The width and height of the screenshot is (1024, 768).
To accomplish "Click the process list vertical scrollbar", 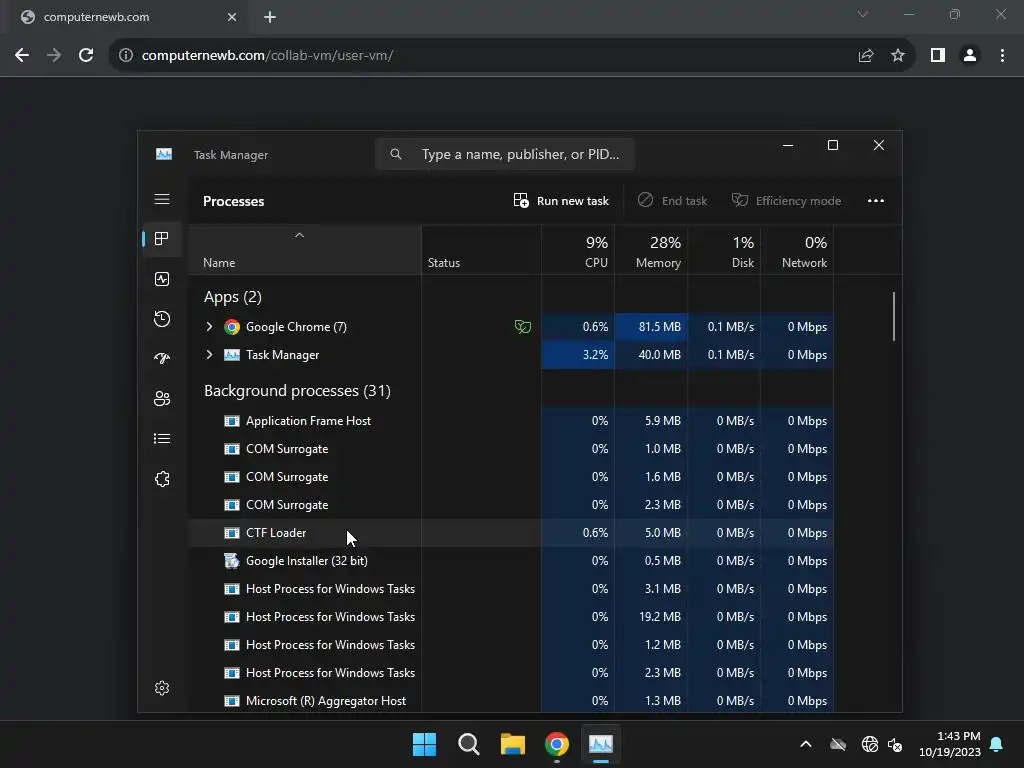I will 893,316.
